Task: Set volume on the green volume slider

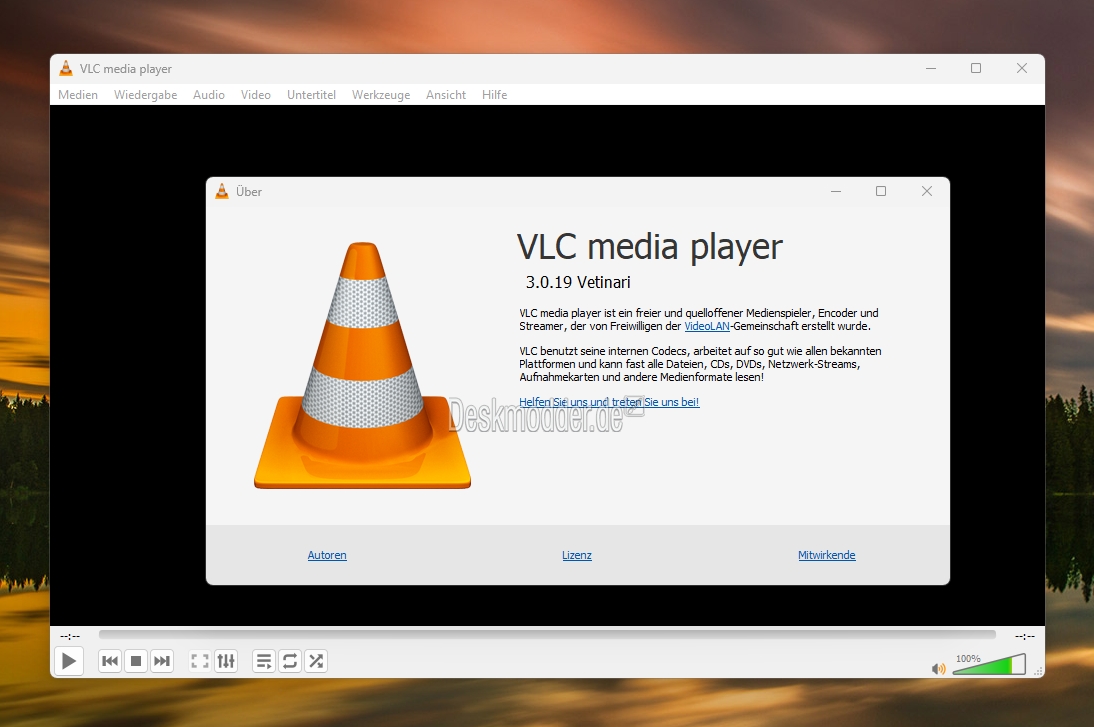Action: [x=989, y=664]
